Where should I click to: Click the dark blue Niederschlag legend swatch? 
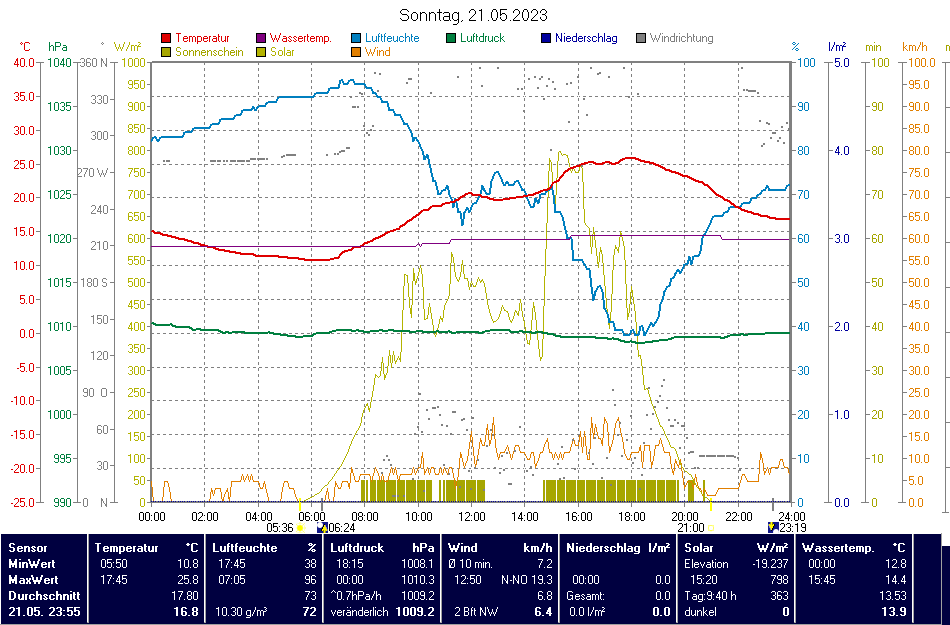point(546,38)
